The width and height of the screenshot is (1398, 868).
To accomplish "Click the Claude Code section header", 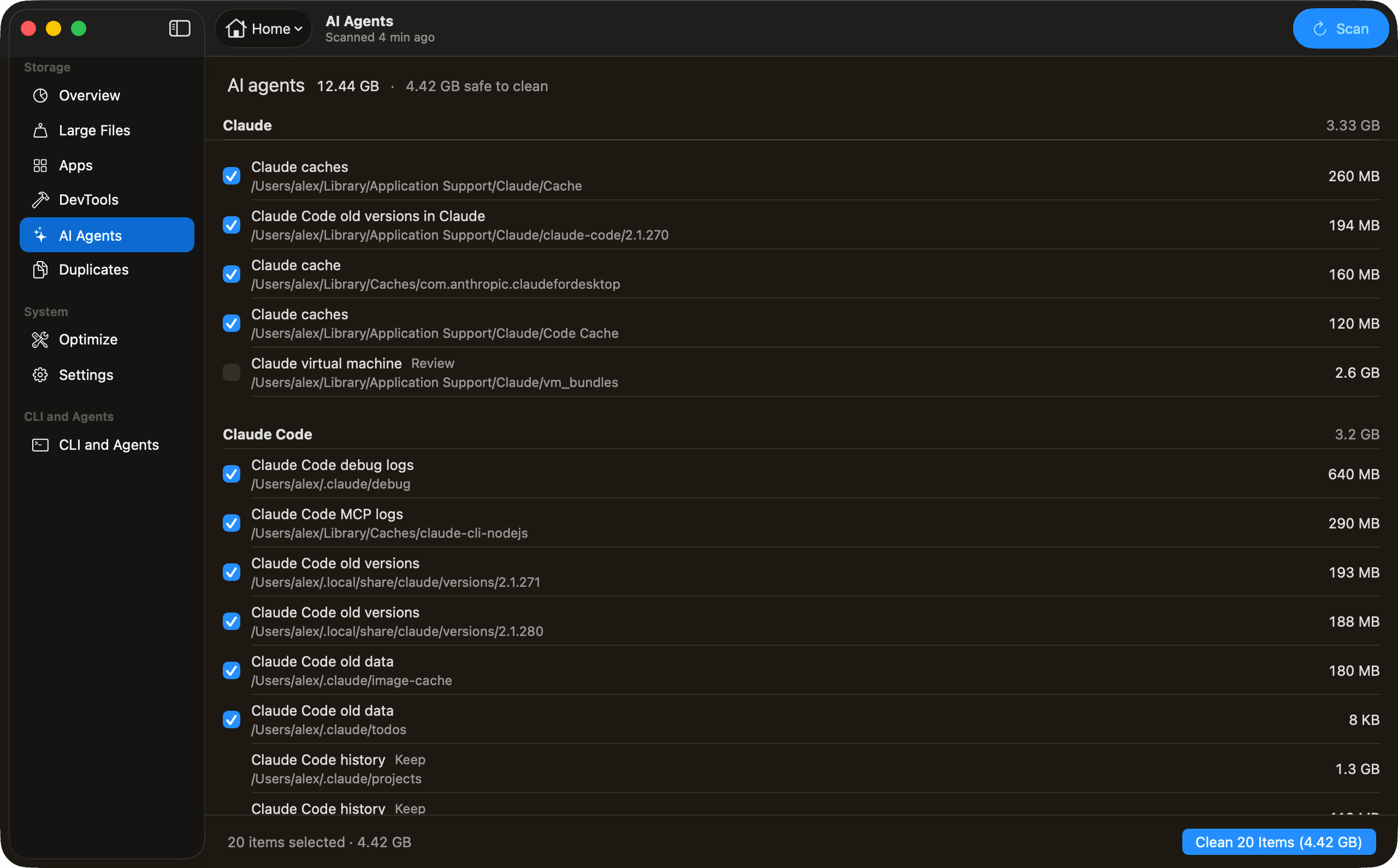I will [268, 435].
